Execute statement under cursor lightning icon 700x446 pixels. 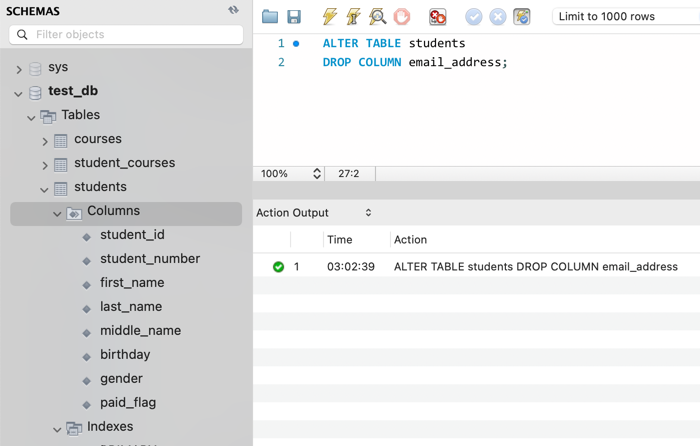[353, 16]
